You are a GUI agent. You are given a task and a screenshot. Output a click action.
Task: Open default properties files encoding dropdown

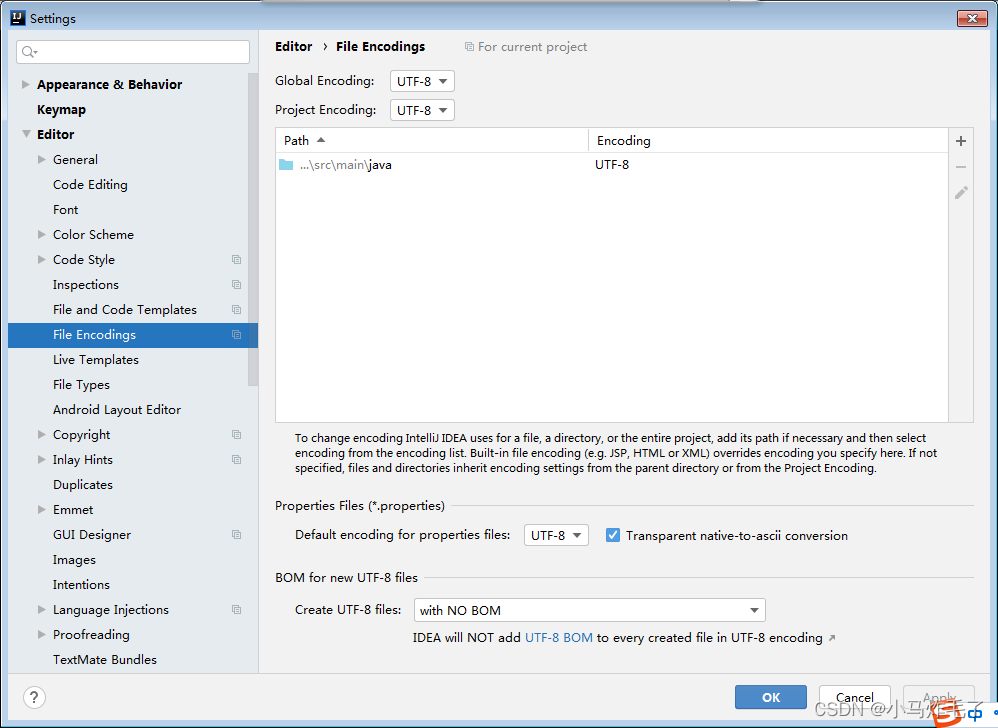point(556,535)
